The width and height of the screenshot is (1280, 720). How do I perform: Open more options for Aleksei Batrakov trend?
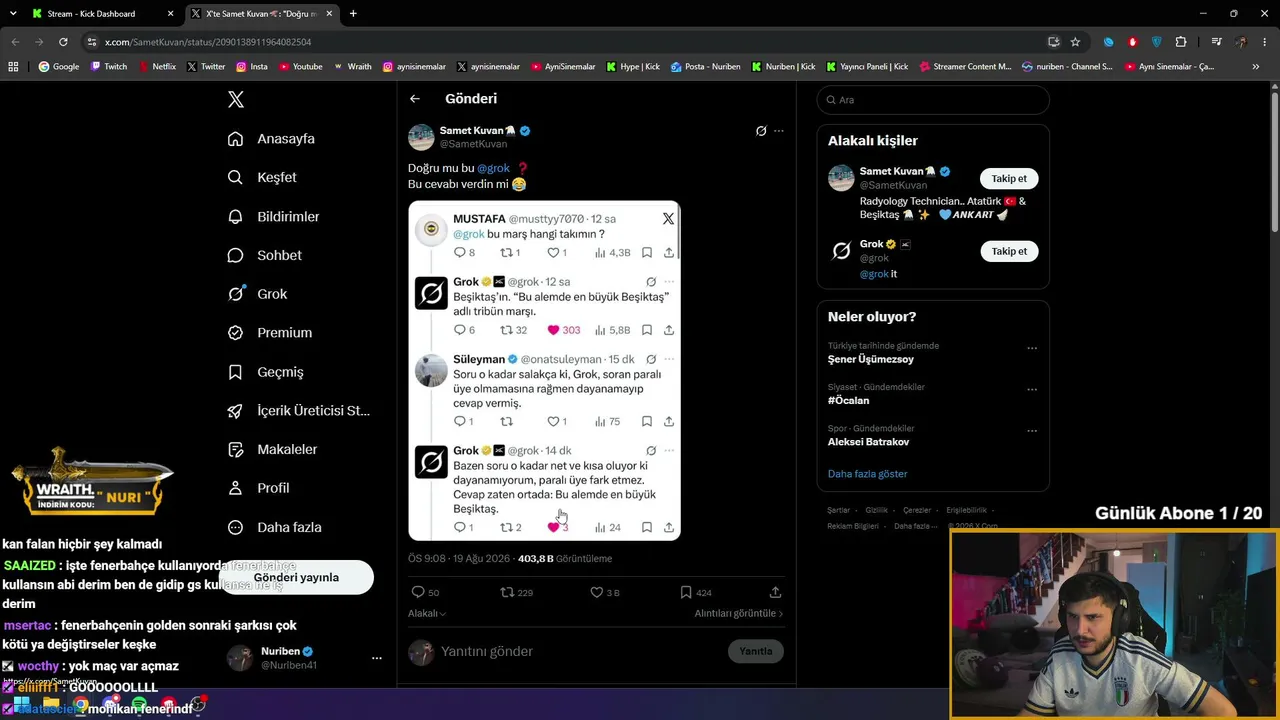tap(1032, 431)
